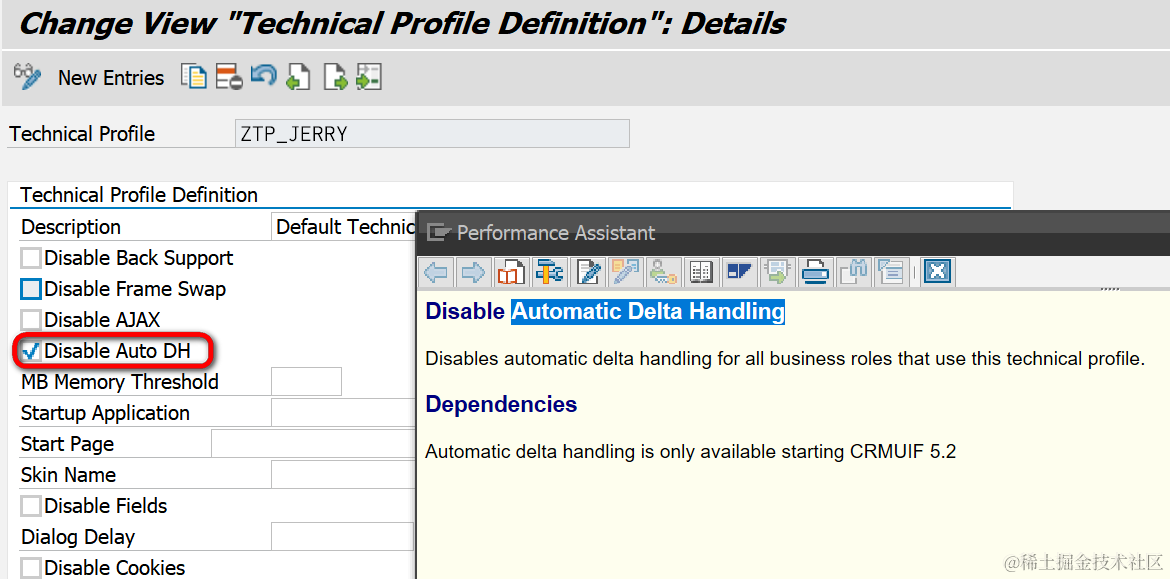Click the MB Memory Threshold label
The image size is (1170, 579).
(x=119, y=382)
